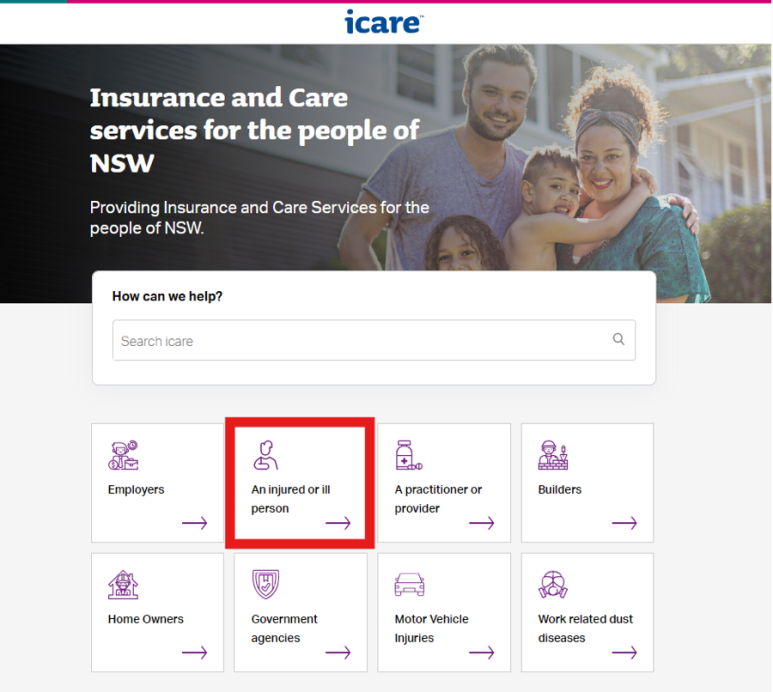773x692 pixels.
Task: Click the Government agencies text link
Action: coord(284,628)
